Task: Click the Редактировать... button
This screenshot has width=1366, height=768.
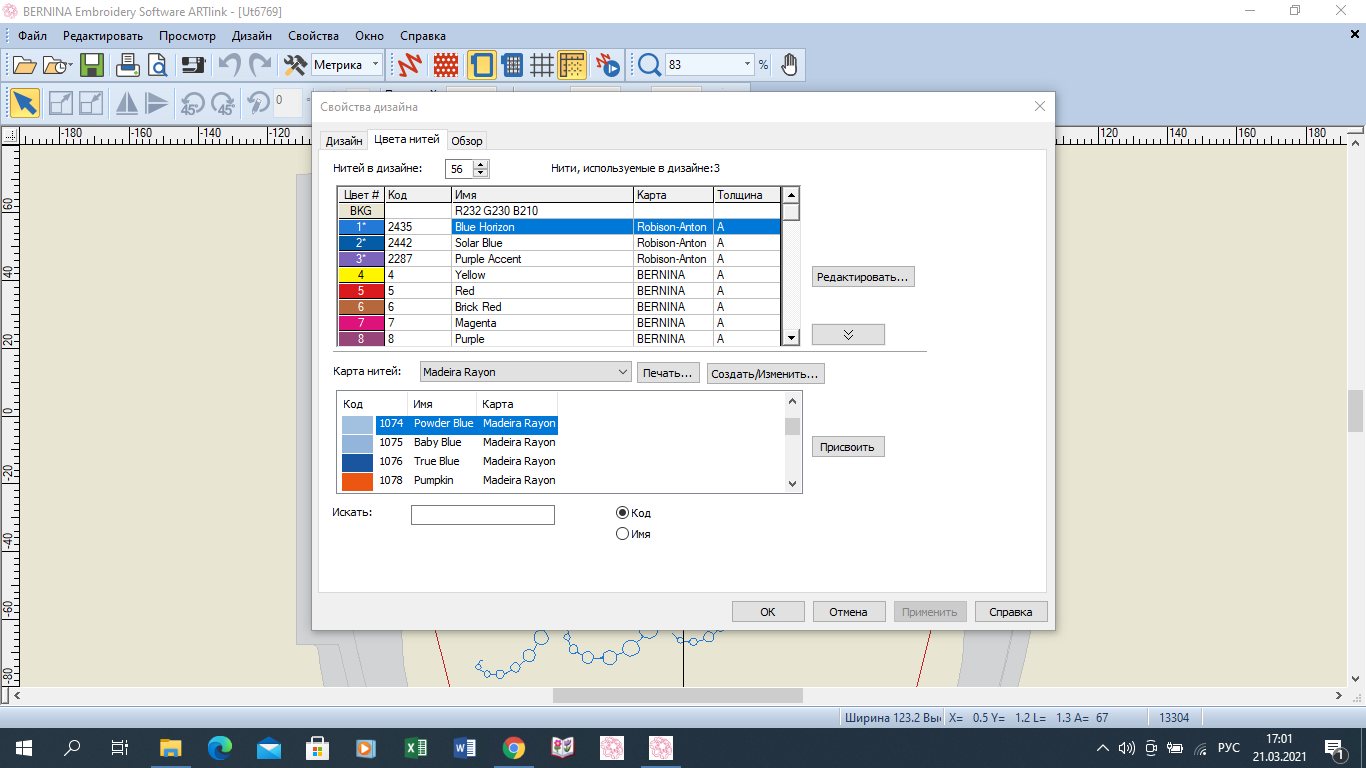Action: click(x=863, y=277)
